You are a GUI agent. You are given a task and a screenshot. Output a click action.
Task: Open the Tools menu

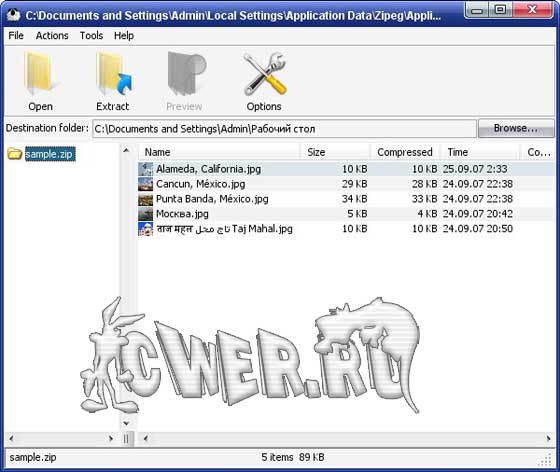pos(91,36)
